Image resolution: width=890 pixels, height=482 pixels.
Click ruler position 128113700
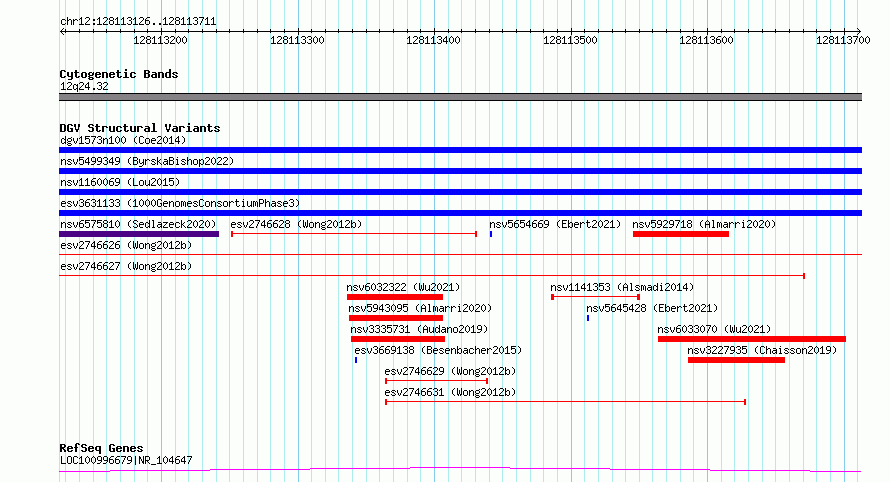tap(843, 40)
